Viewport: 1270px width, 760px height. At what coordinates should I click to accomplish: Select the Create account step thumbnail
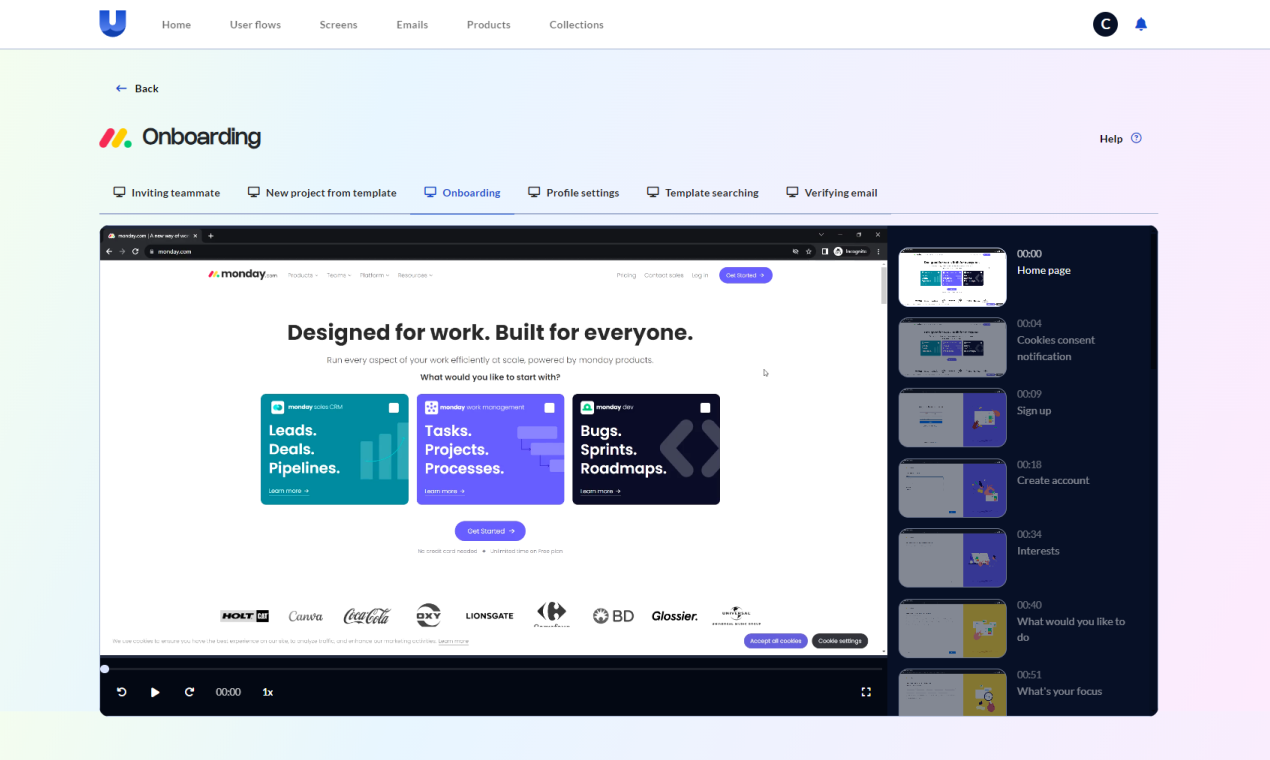[x=952, y=488]
